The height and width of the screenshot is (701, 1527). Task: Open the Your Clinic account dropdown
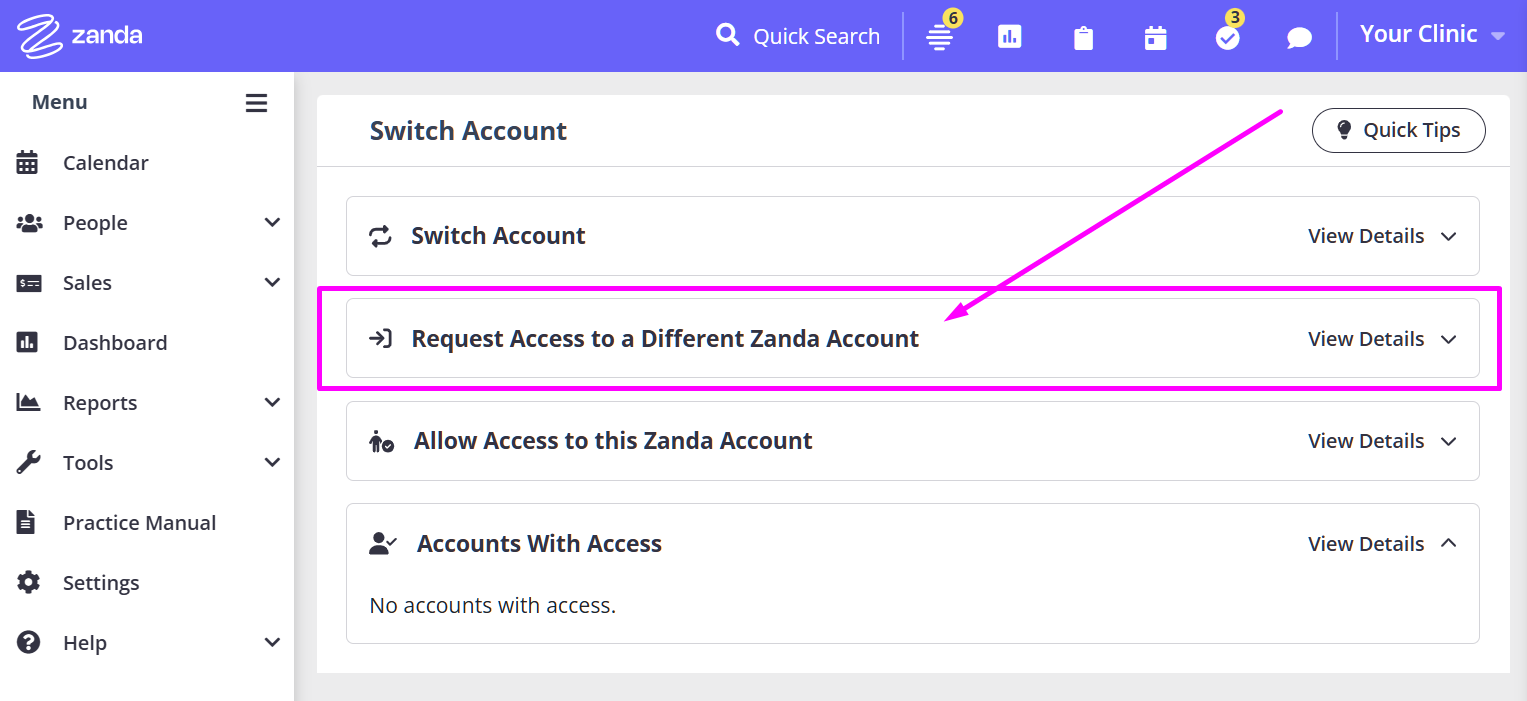(x=1432, y=34)
